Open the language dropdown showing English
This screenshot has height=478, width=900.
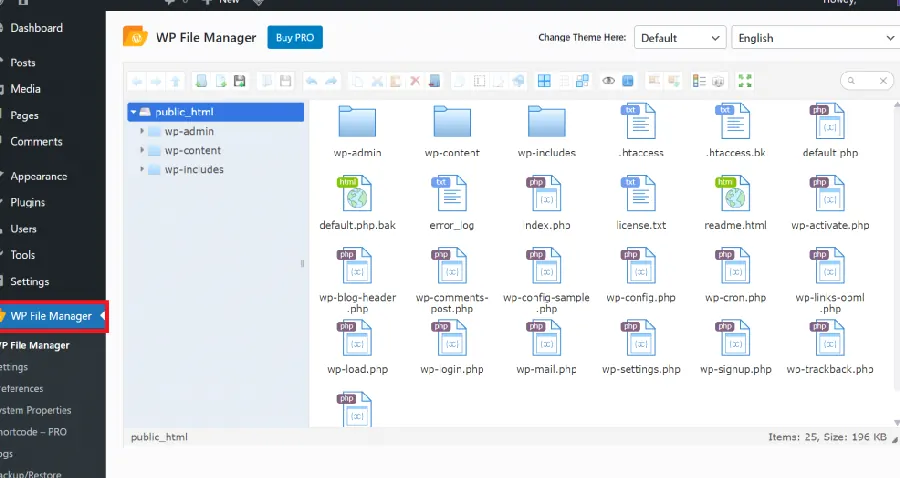click(816, 38)
